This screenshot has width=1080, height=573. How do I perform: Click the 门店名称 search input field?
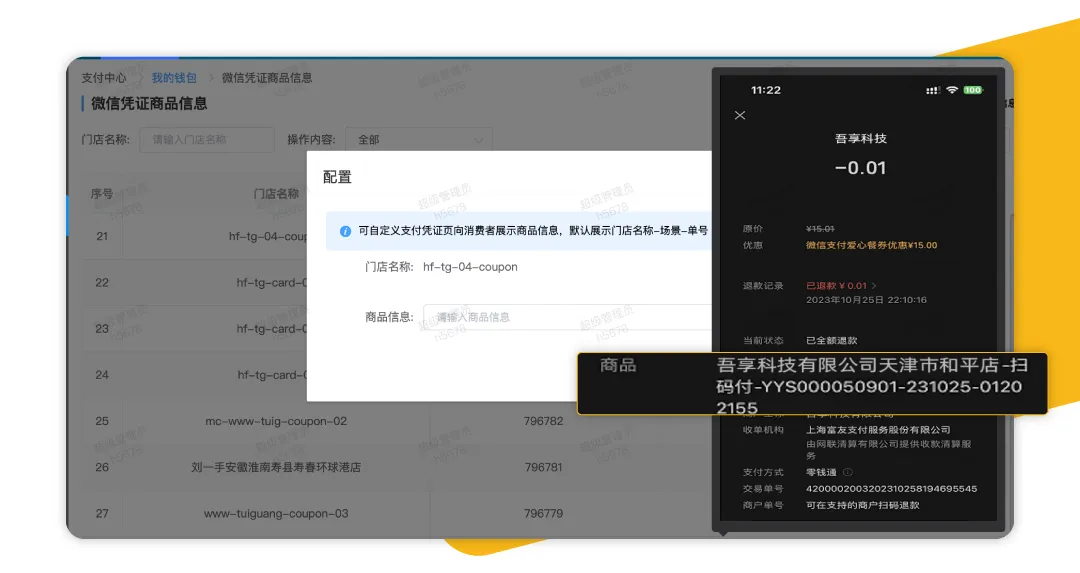[207, 140]
